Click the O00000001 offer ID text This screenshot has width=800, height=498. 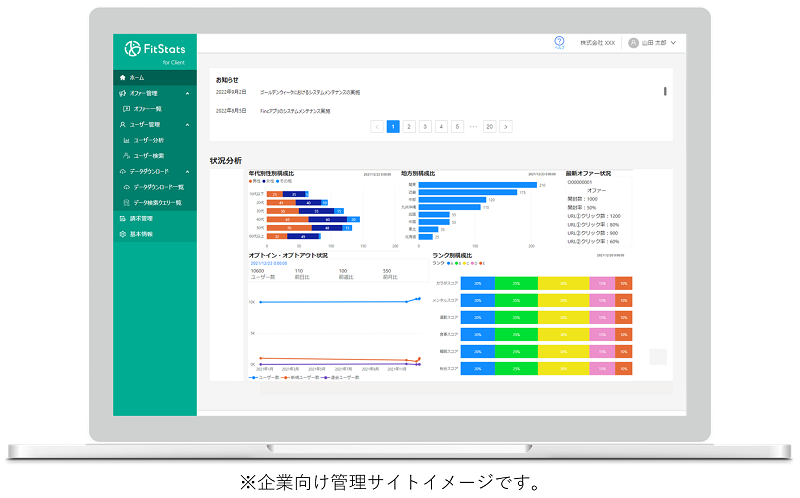click(x=580, y=182)
